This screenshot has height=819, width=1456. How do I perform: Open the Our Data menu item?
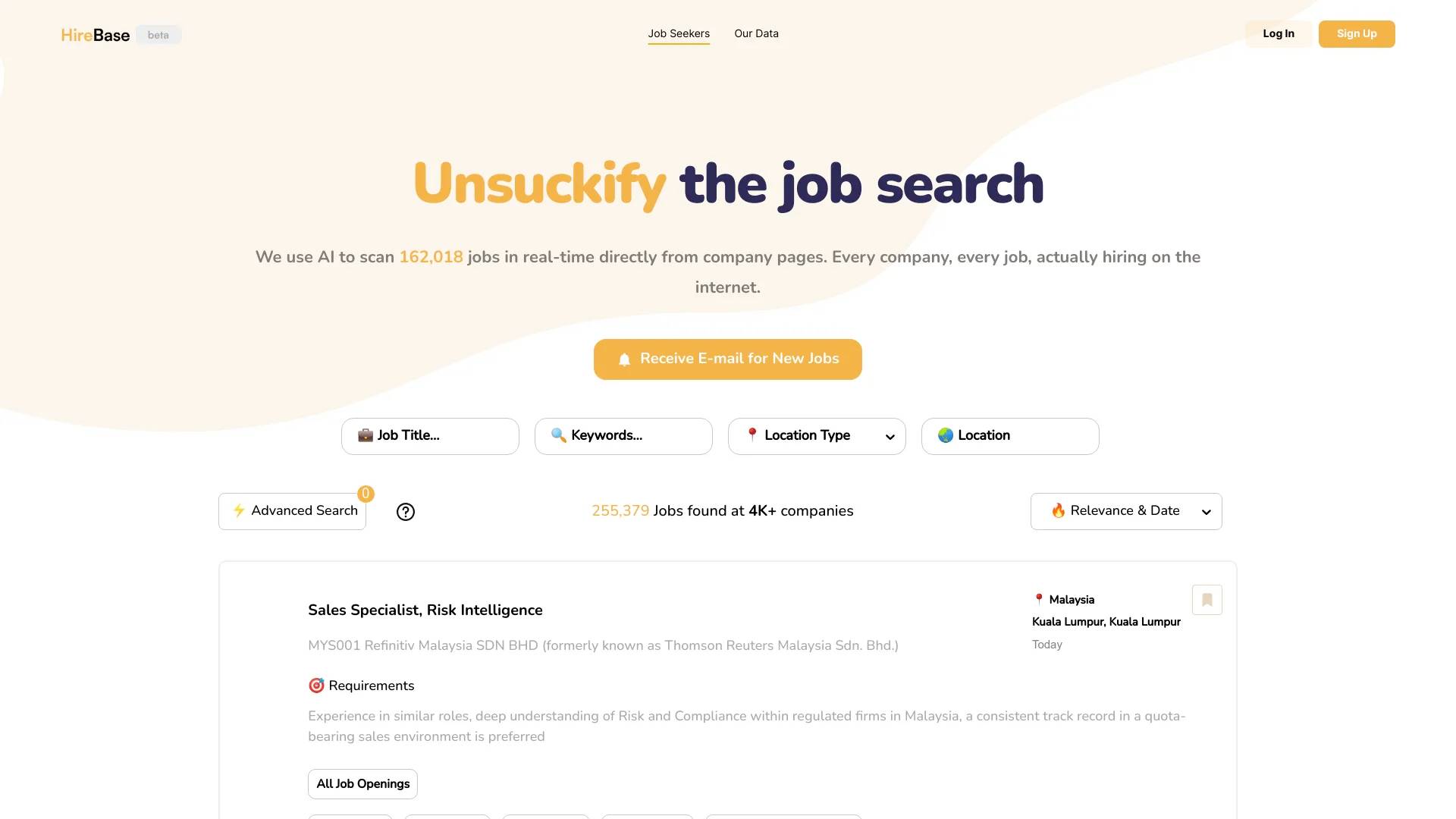(756, 33)
